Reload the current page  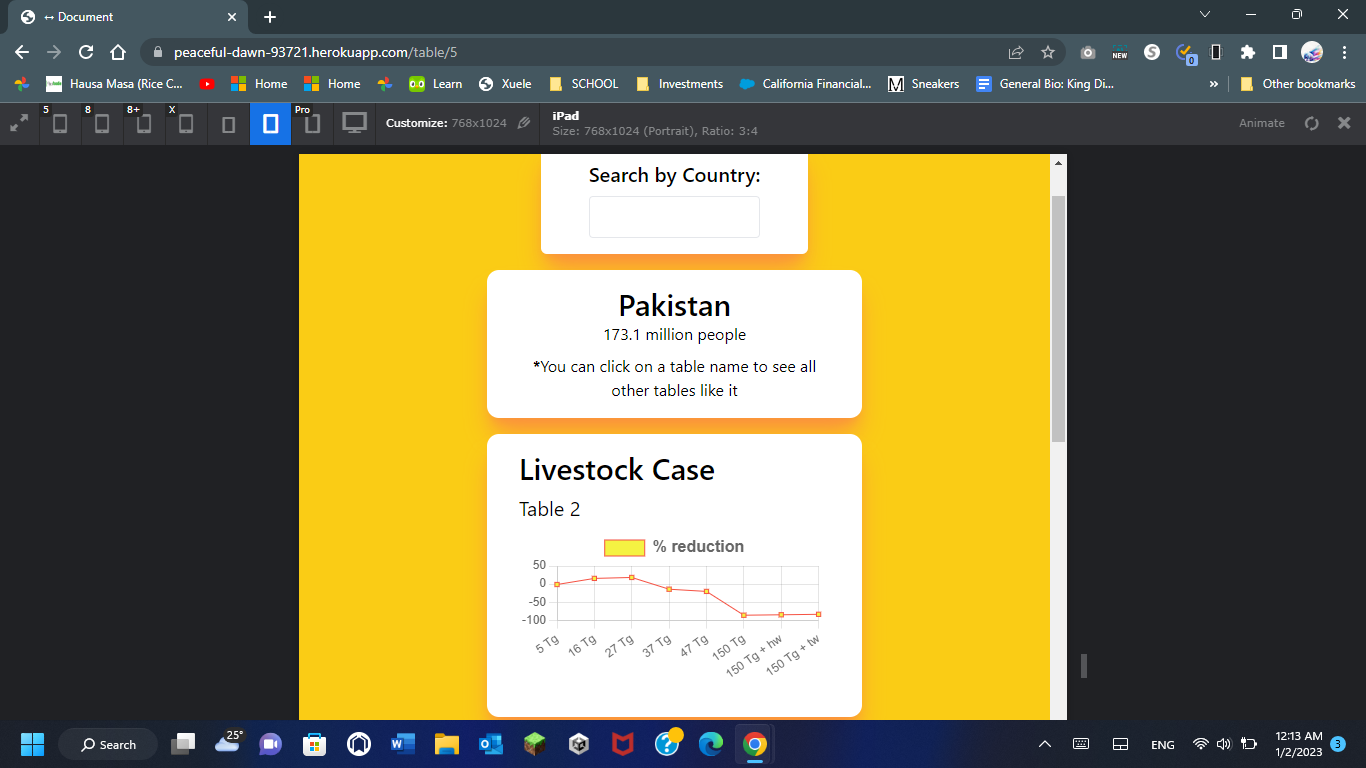click(86, 52)
